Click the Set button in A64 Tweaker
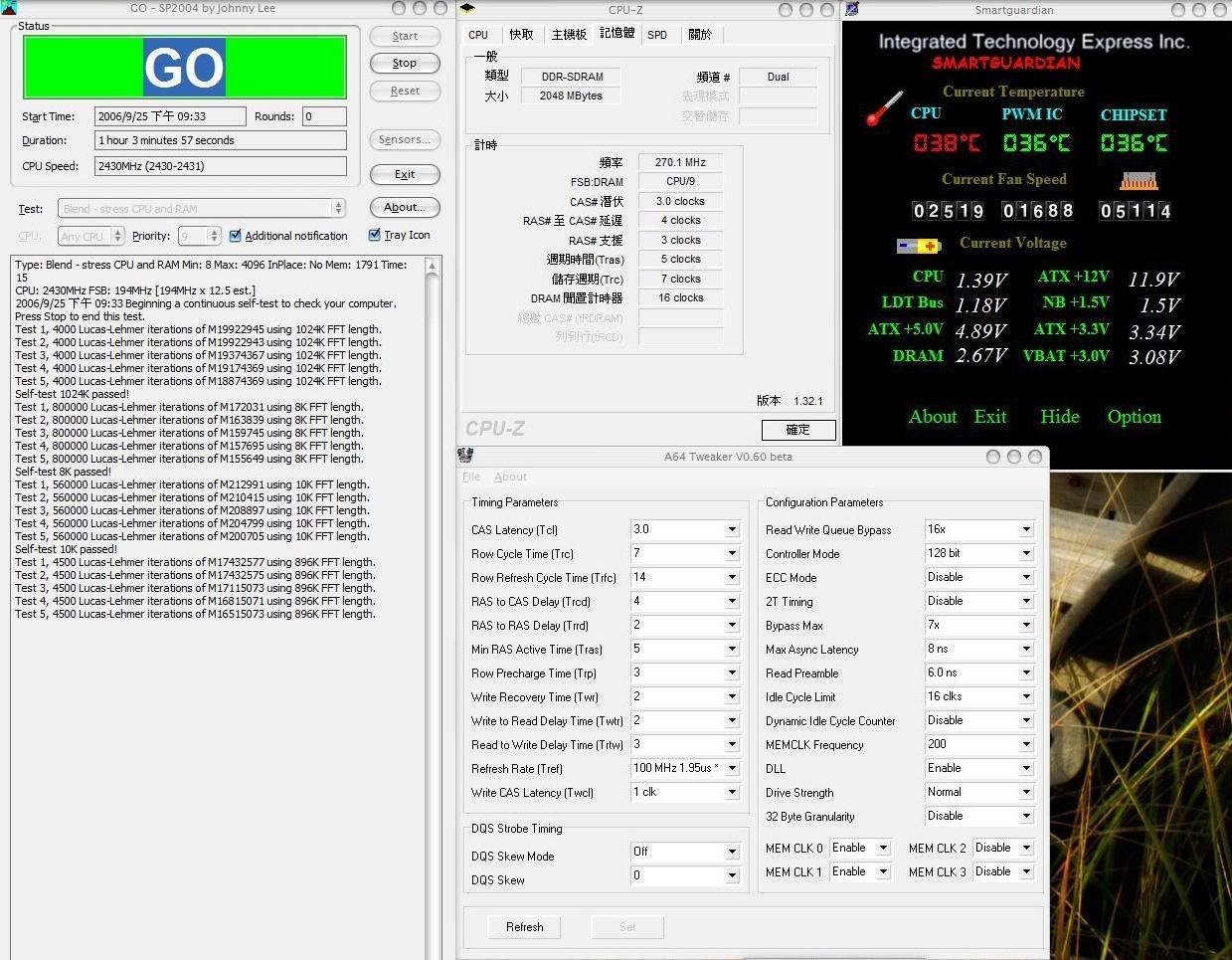The height and width of the screenshot is (960, 1232). click(x=627, y=927)
